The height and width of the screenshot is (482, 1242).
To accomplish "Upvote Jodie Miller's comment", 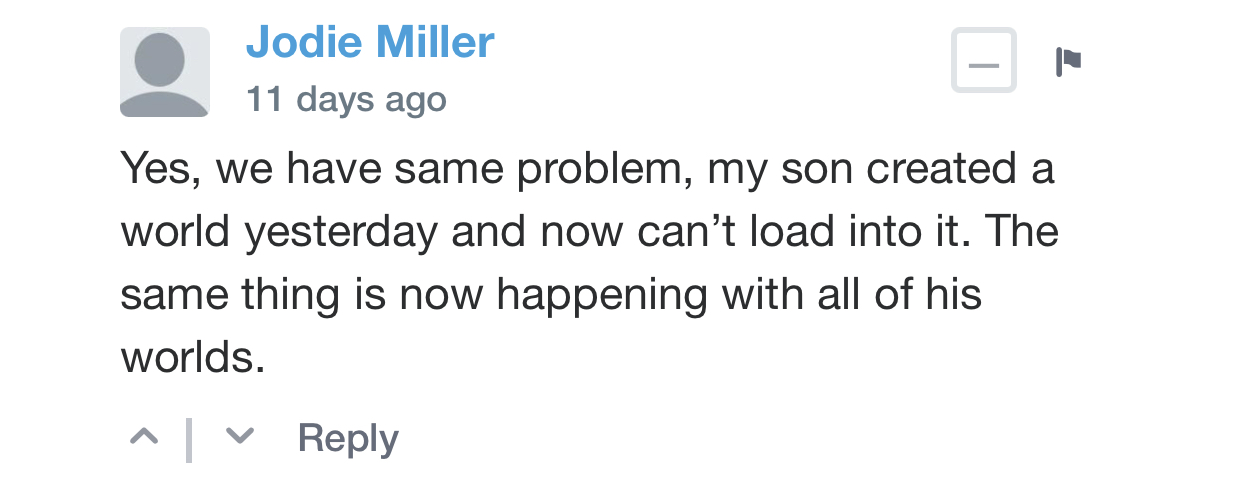I will click(145, 437).
